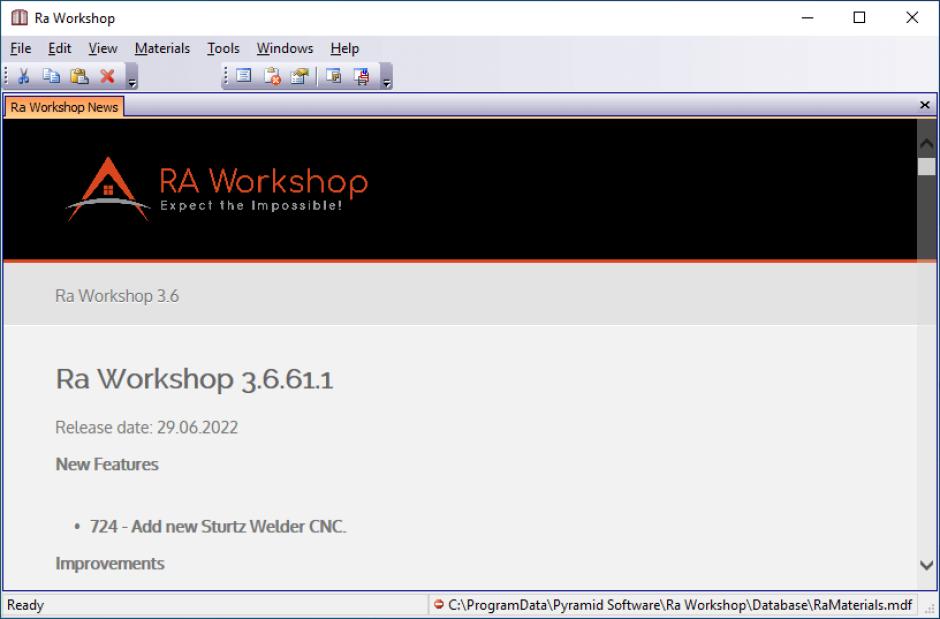
Task: Click the Improvements heading
Action: pyautogui.click(x=110, y=564)
